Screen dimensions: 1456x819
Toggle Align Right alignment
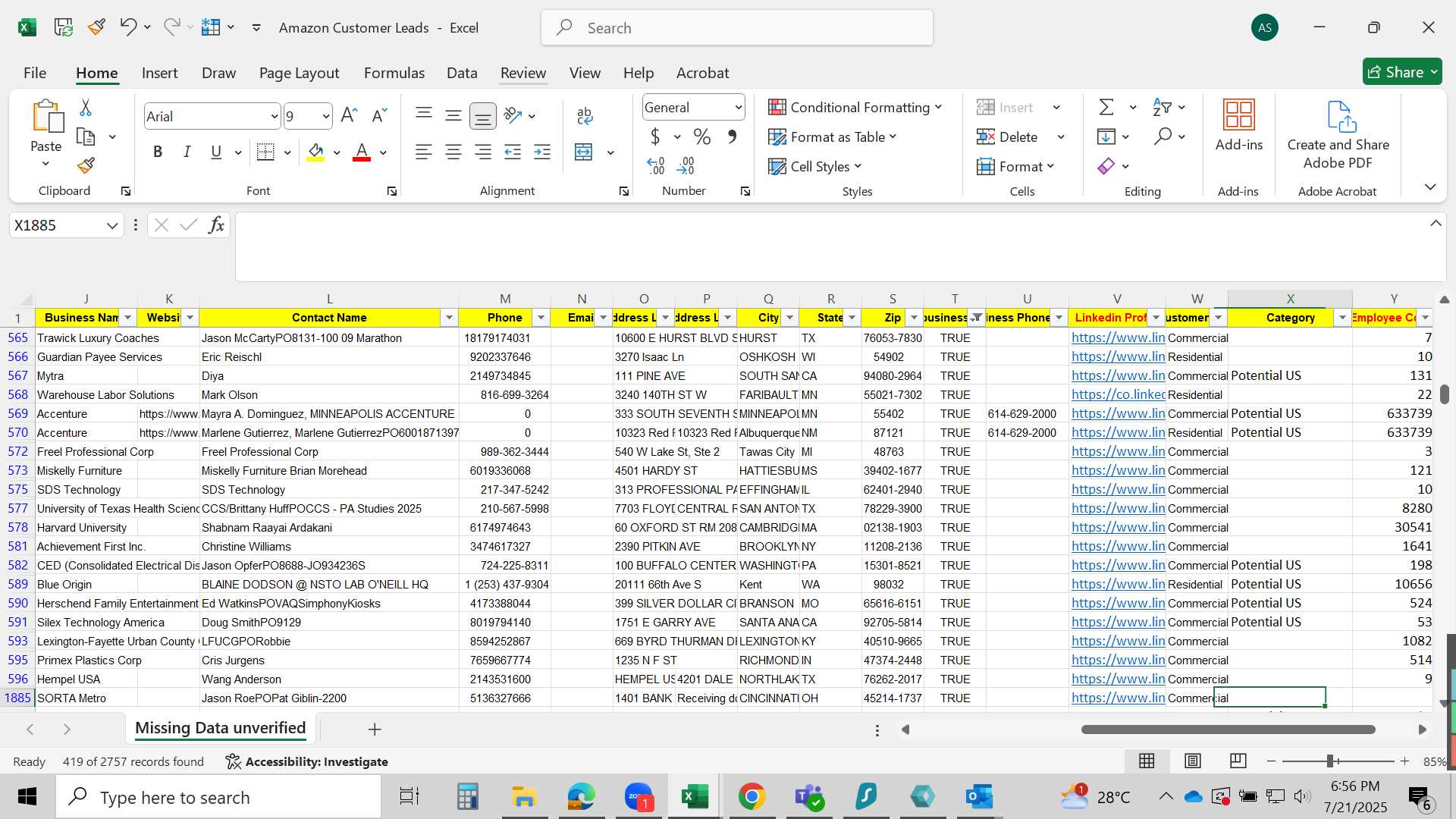483,152
